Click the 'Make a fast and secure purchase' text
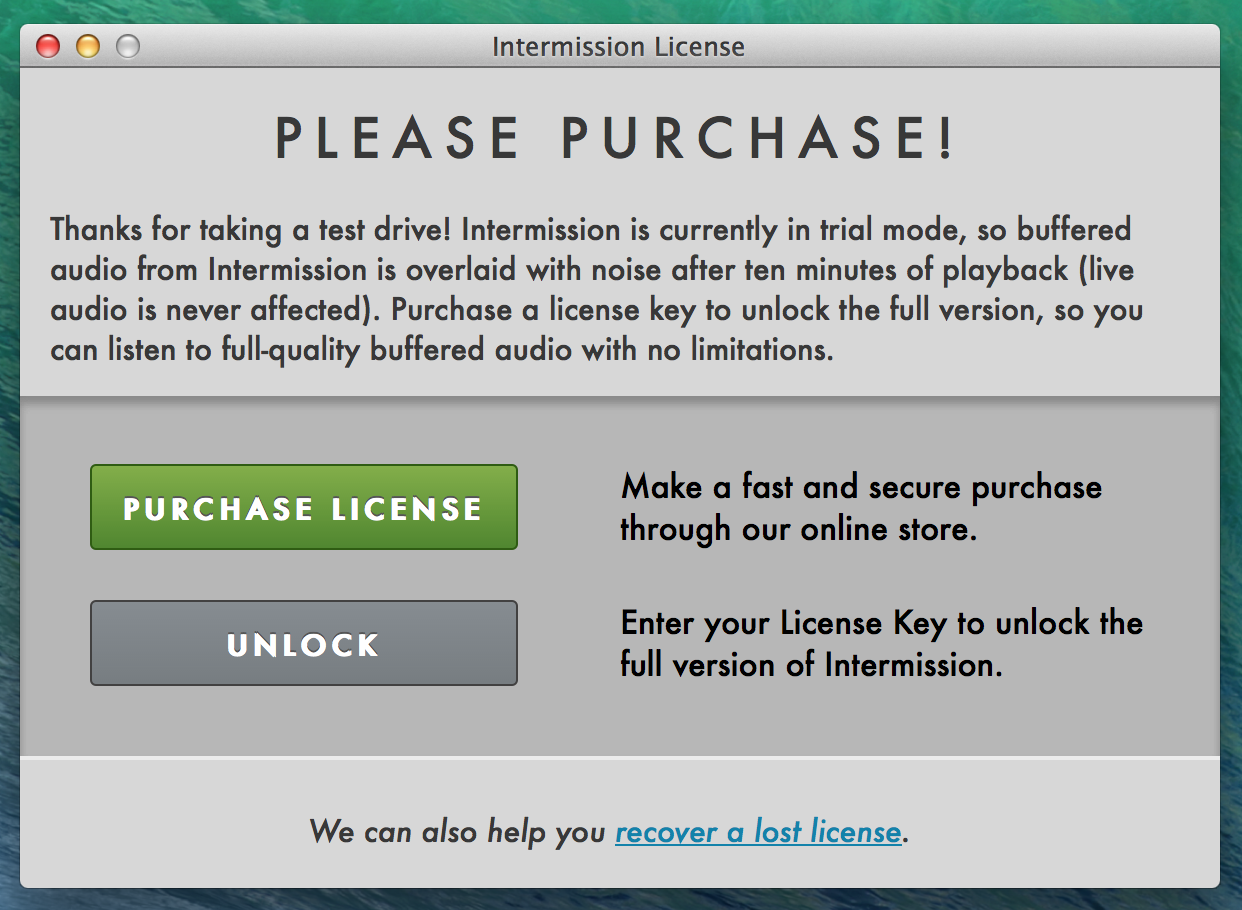The height and width of the screenshot is (910, 1242). point(861,507)
